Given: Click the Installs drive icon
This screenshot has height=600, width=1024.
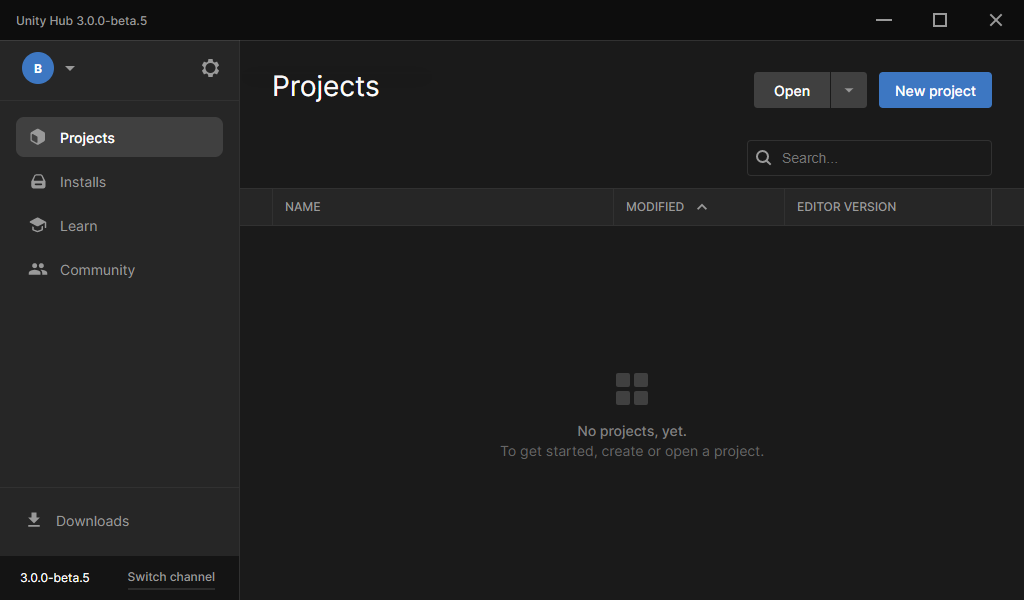Looking at the screenshot, I should [38, 182].
